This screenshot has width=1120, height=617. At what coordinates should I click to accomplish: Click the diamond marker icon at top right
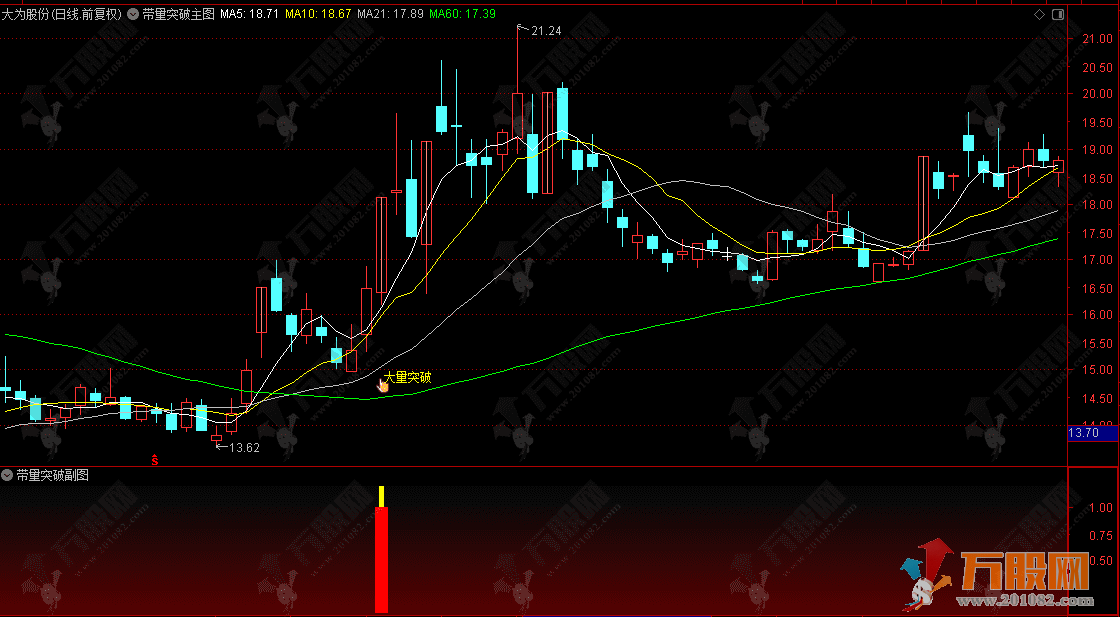click(1039, 14)
